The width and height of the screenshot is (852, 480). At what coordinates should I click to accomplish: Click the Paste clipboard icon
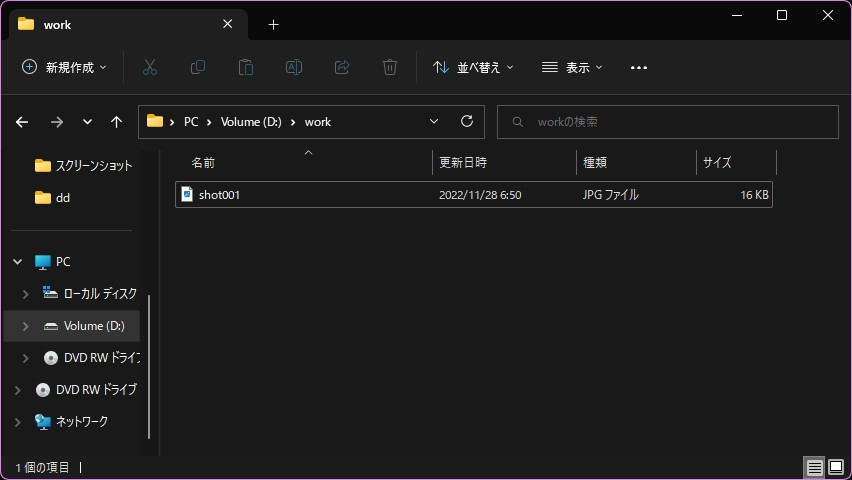[246, 67]
